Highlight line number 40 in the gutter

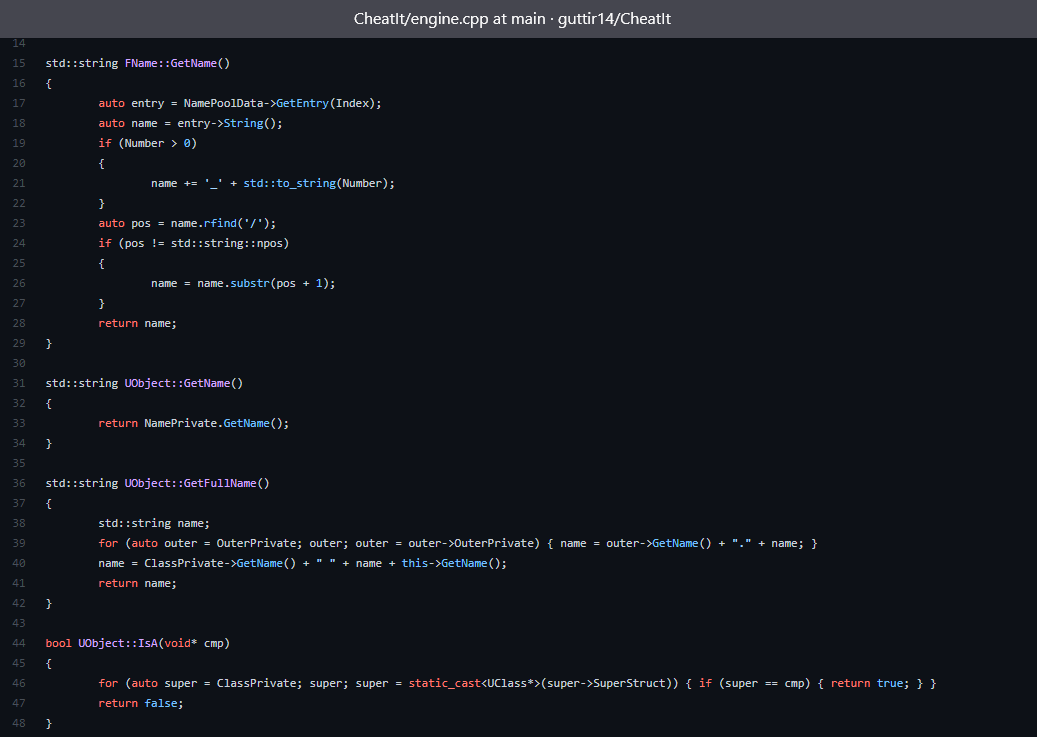[20, 563]
